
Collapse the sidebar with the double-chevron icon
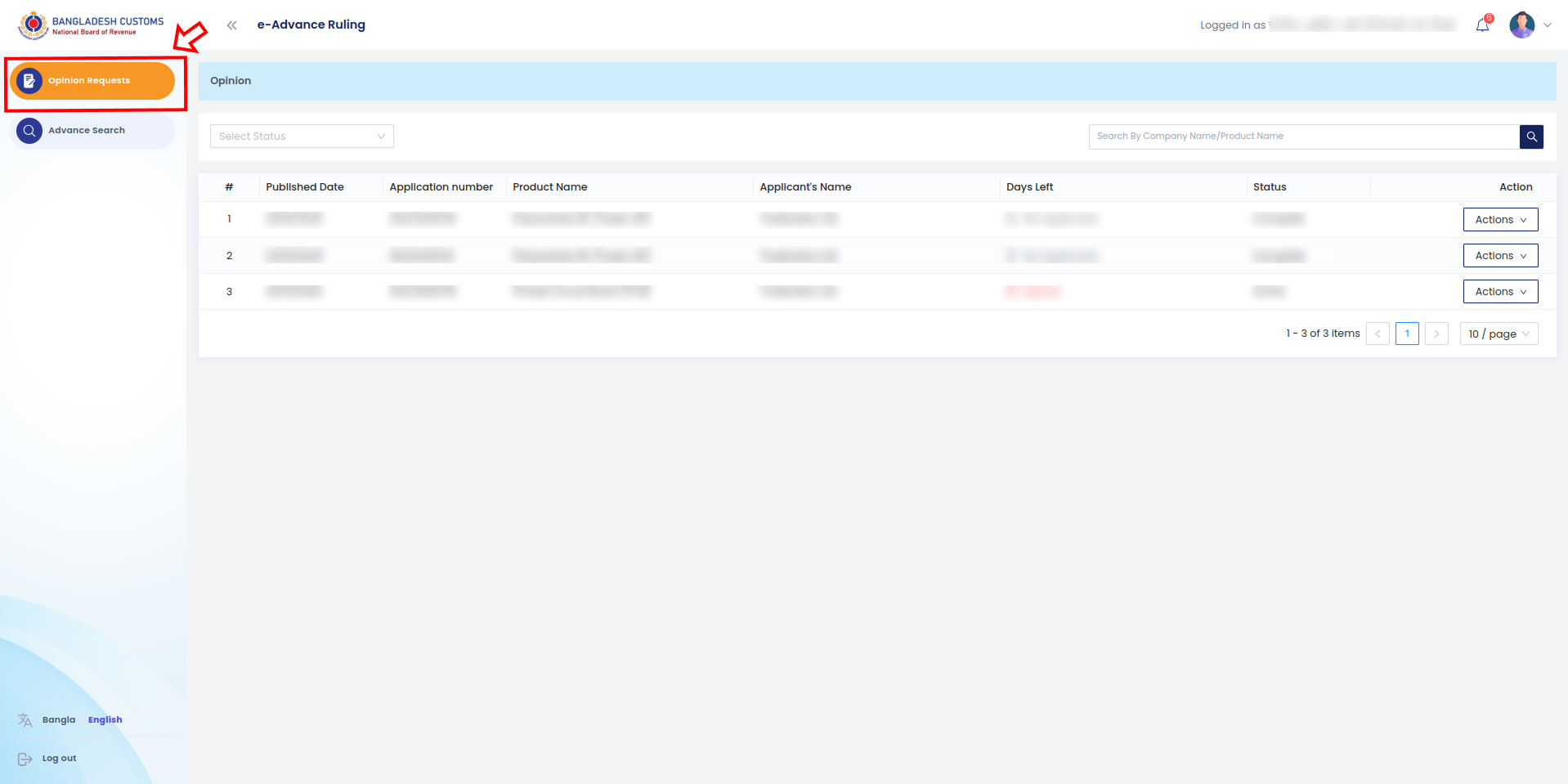click(x=232, y=25)
